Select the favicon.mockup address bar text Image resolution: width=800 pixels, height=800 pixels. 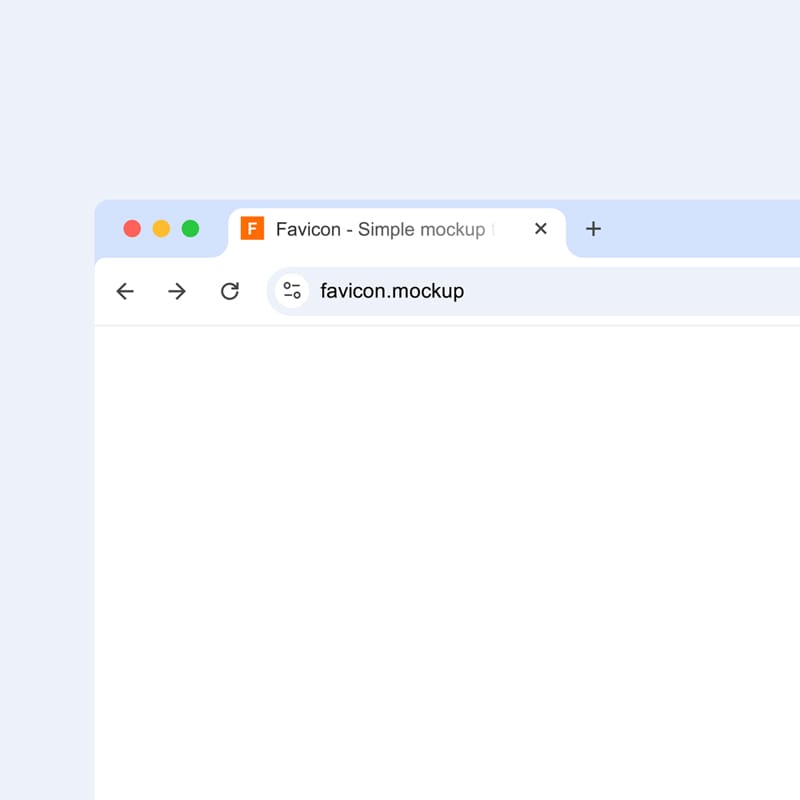point(391,291)
